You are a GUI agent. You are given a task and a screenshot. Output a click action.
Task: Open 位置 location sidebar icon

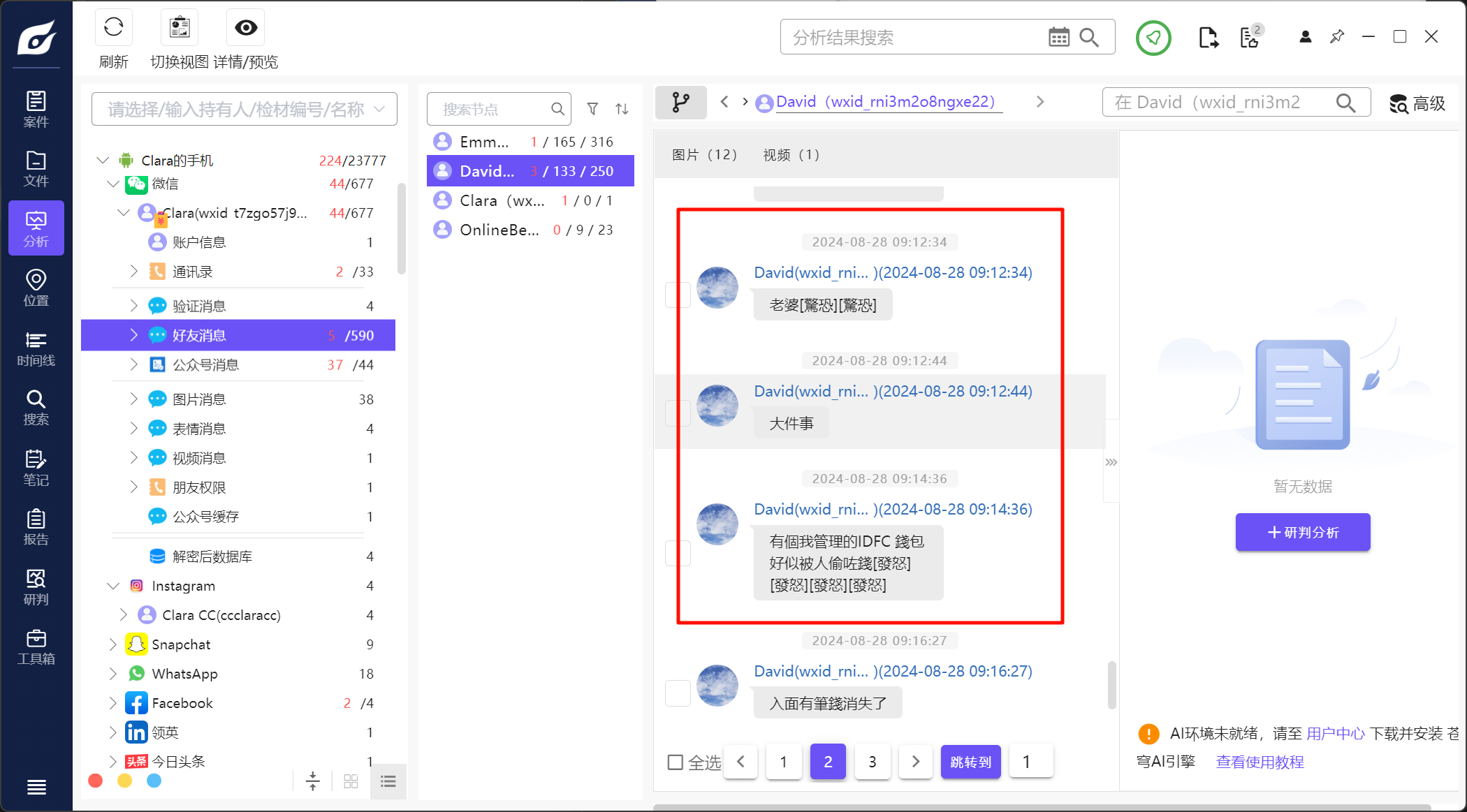[x=36, y=288]
